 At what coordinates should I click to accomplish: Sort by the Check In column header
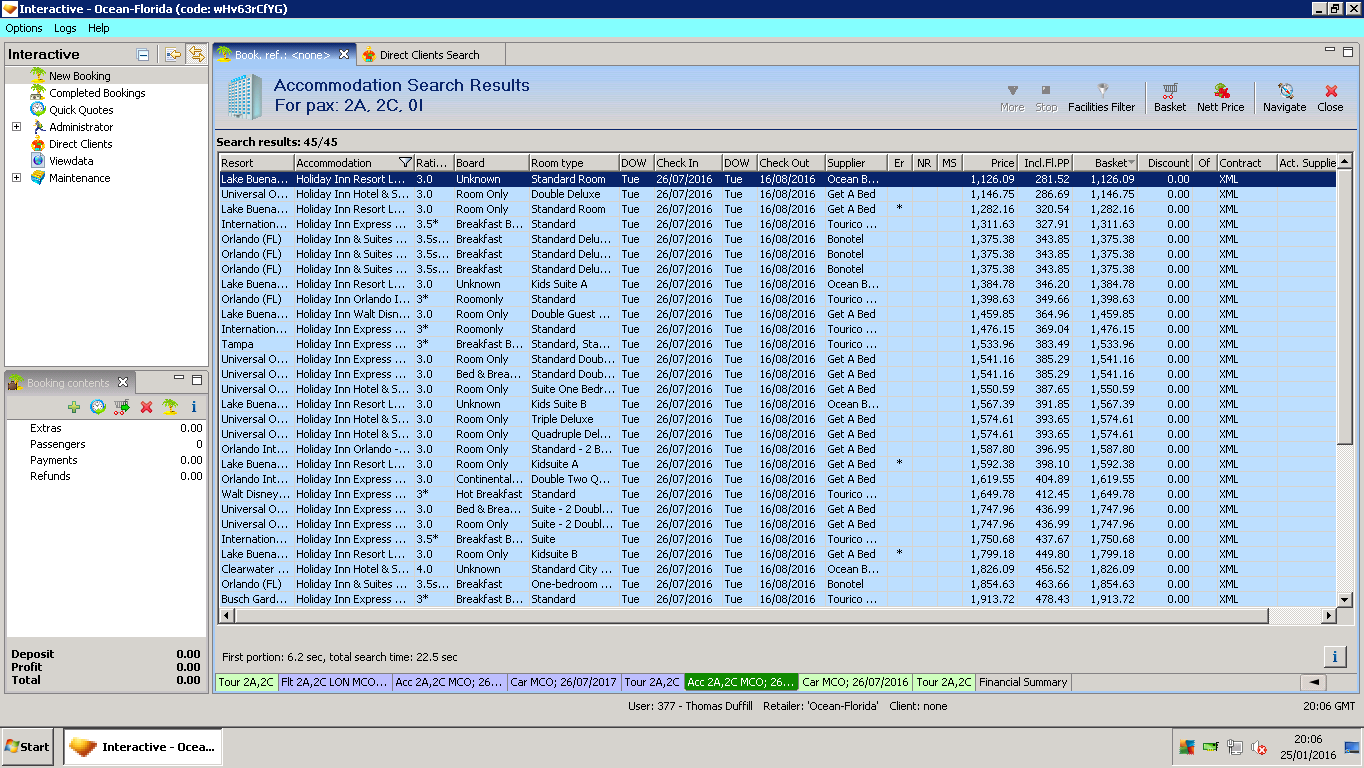click(x=687, y=163)
